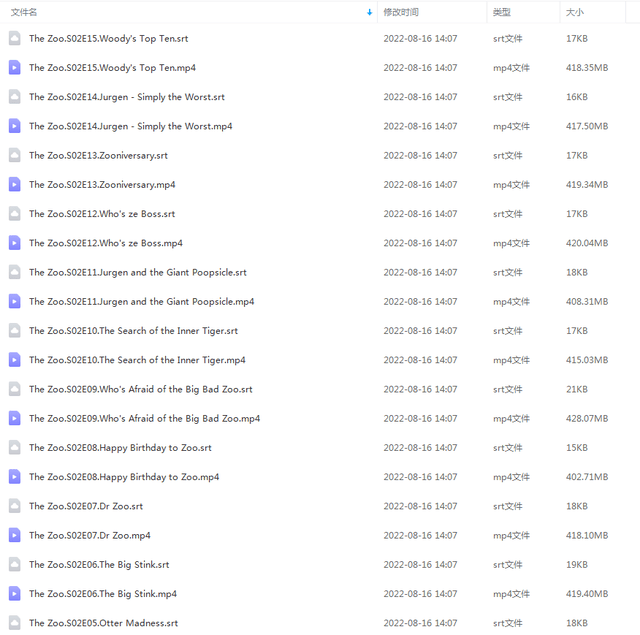The height and width of the screenshot is (635, 640).
Task: Select file name The Zoo.S02E12.Who's ze Boss.mp4
Action: tap(106, 243)
